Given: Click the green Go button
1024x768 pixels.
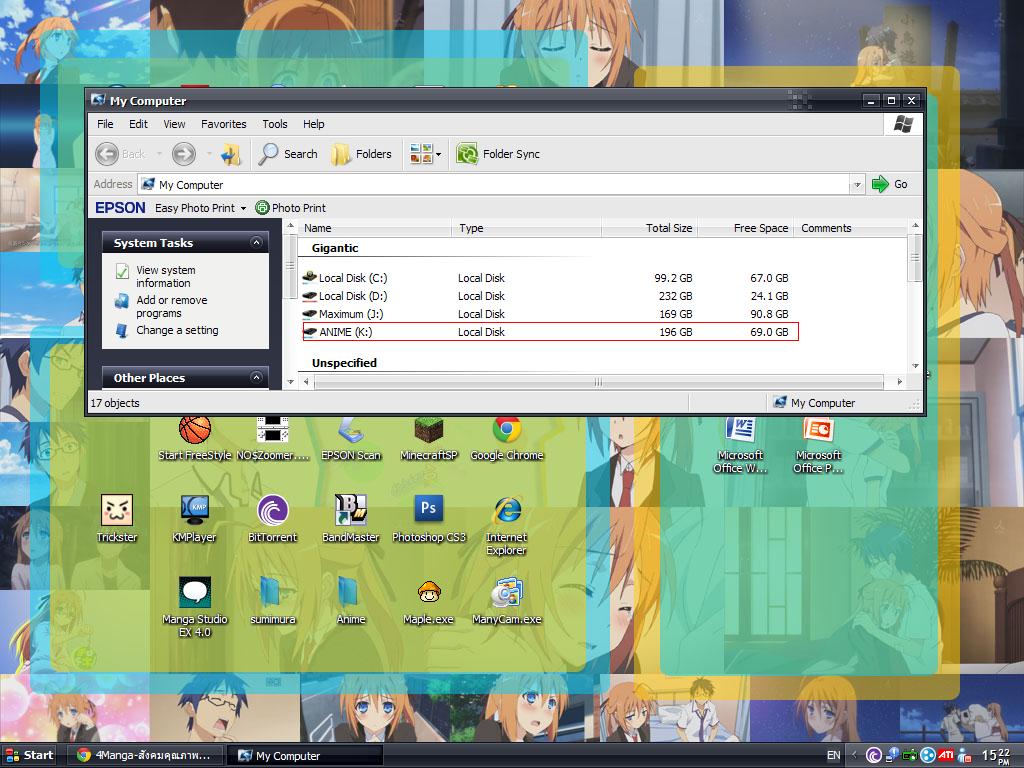Looking at the screenshot, I should 890,184.
